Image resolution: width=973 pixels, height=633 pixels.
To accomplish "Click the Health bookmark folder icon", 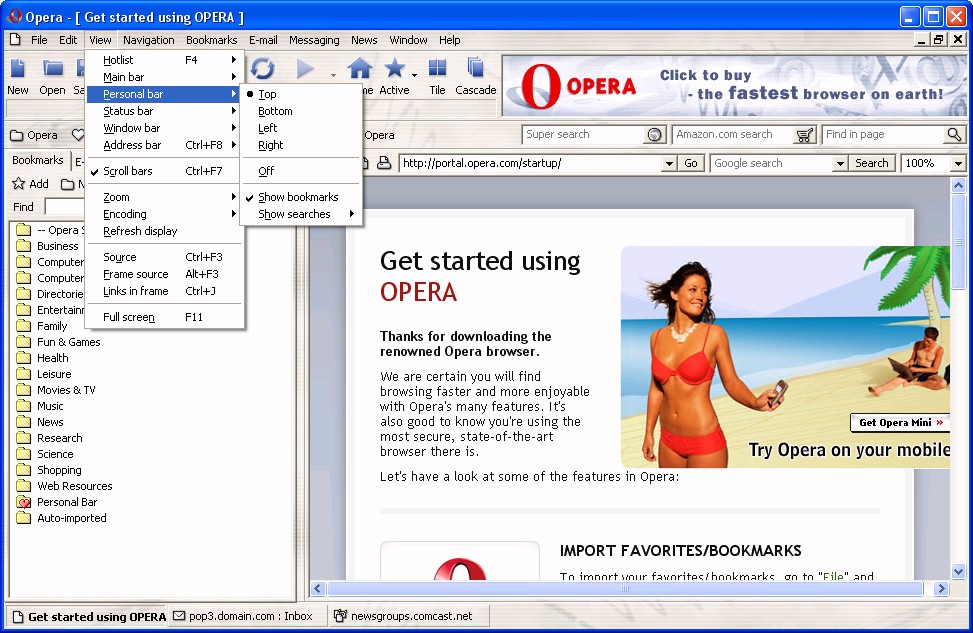I will [24, 358].
